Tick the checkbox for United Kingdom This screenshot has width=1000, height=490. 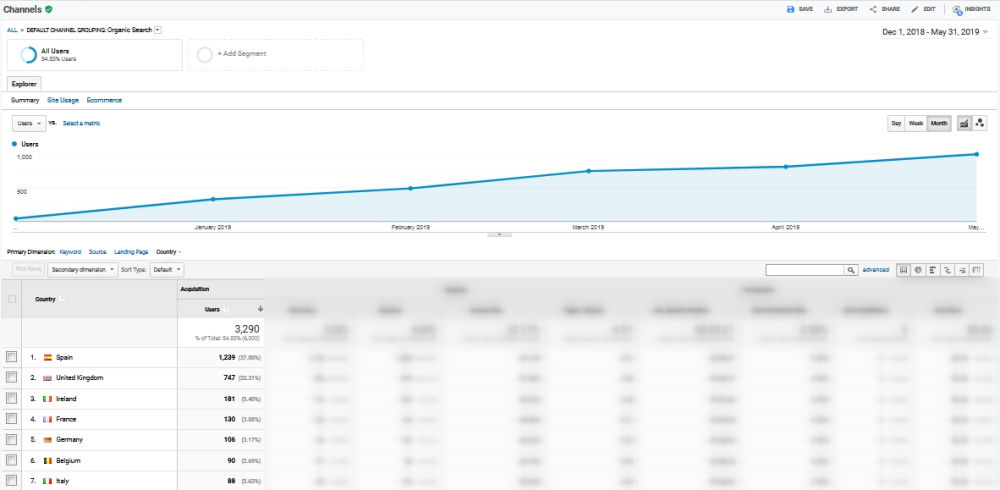click(x=11, y=378)
